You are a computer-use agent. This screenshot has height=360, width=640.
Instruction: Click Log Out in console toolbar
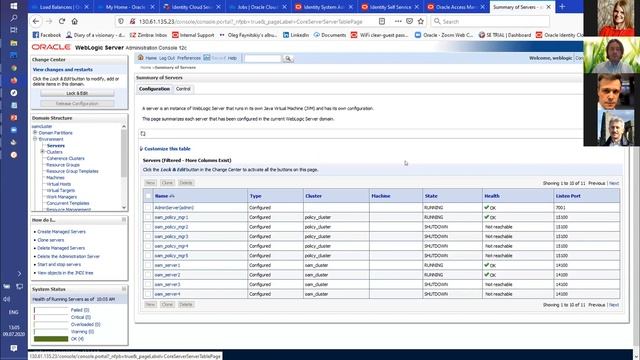[x=167, y=58]
